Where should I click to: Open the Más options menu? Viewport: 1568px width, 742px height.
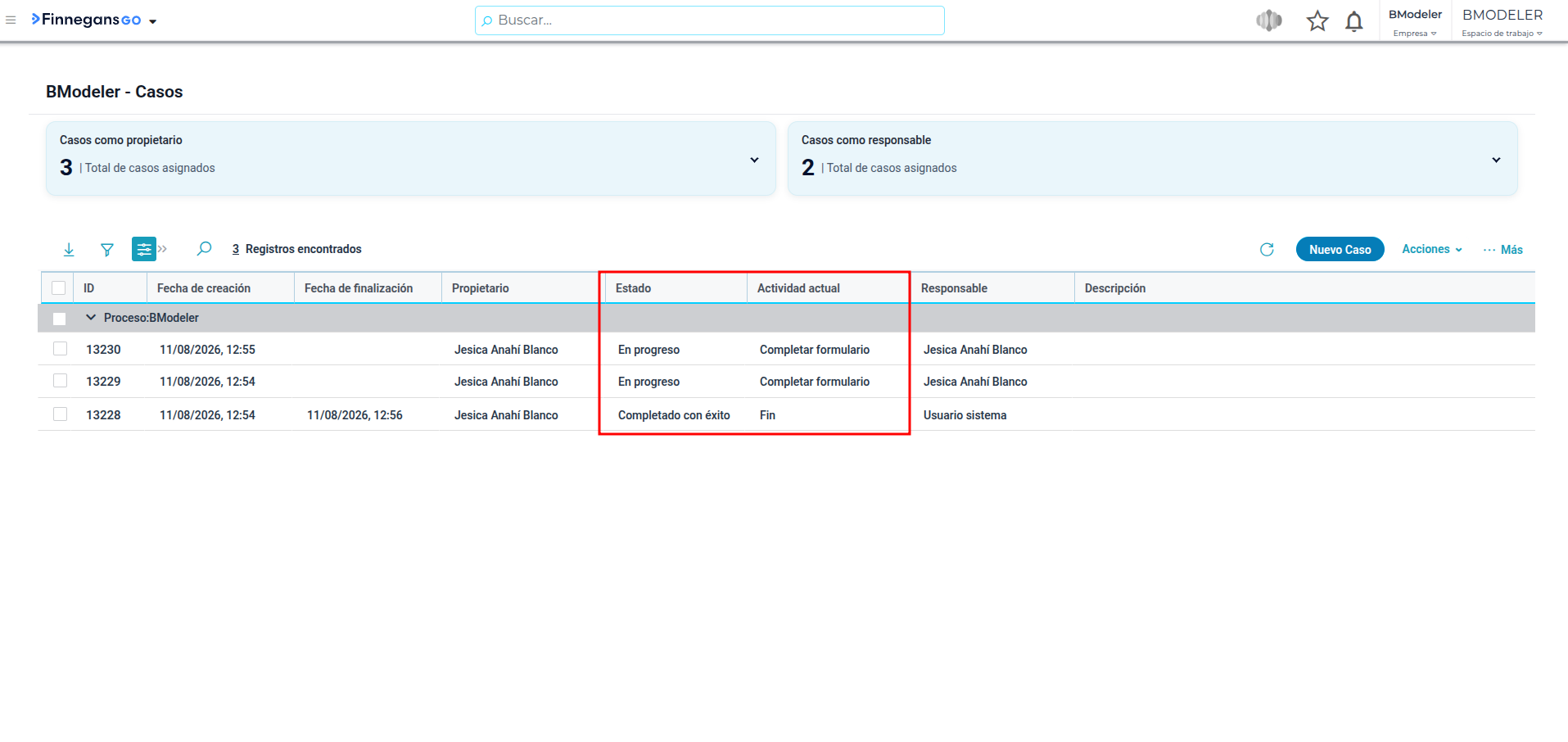[x=1503, y=249]
